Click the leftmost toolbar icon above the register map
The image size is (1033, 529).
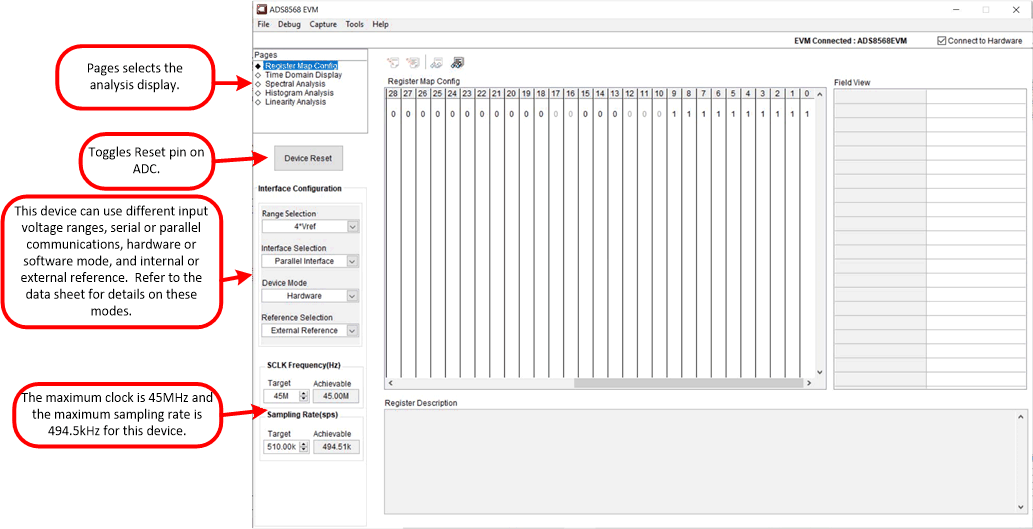tap(394, 63)
